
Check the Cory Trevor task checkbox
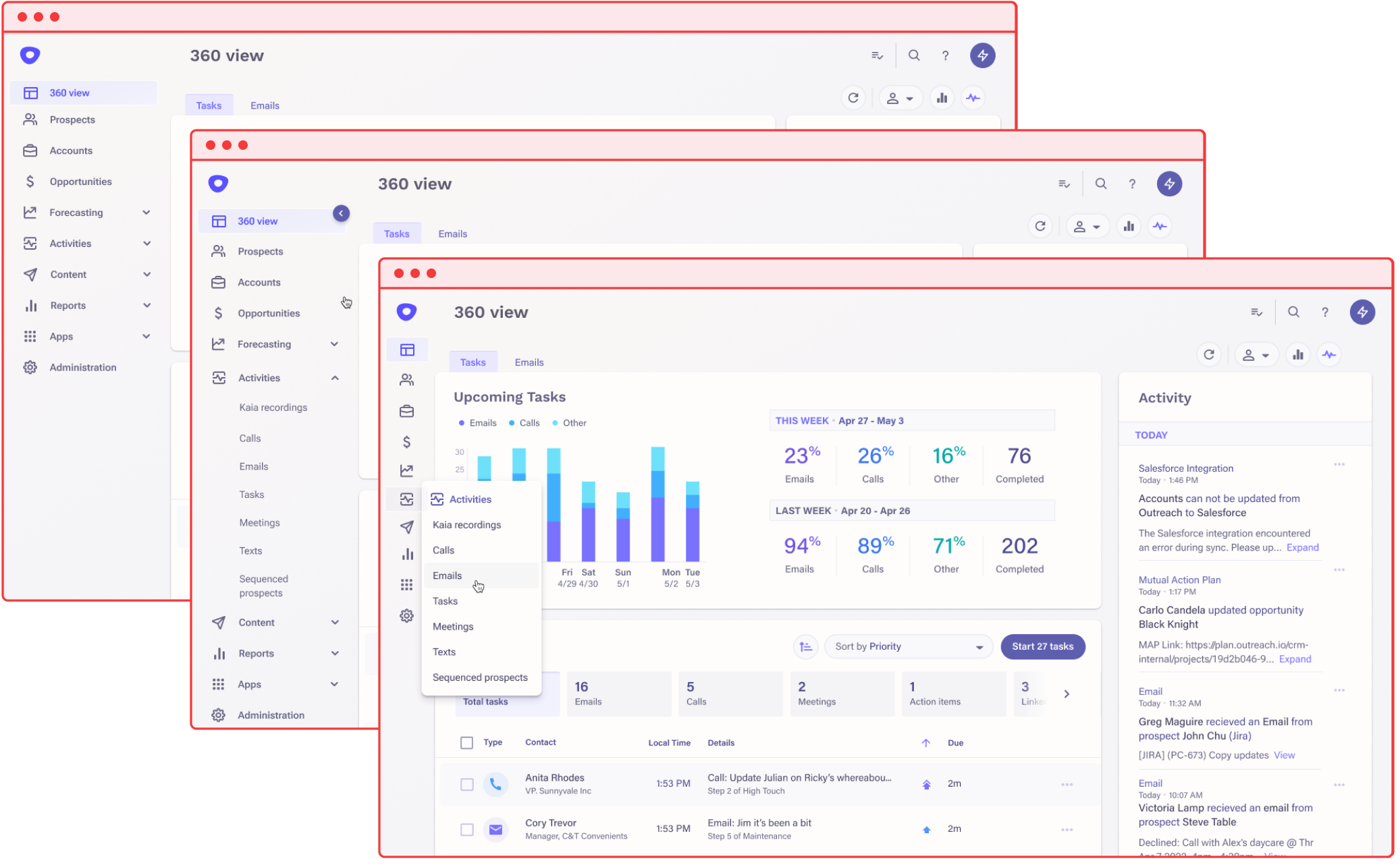(466, 829)
